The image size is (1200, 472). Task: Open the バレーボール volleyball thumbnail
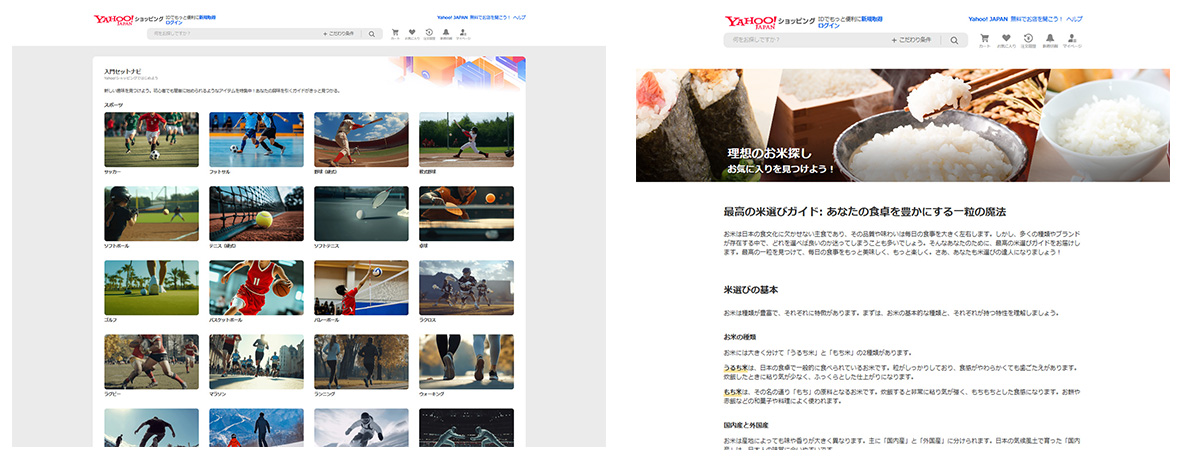(361, 287)
